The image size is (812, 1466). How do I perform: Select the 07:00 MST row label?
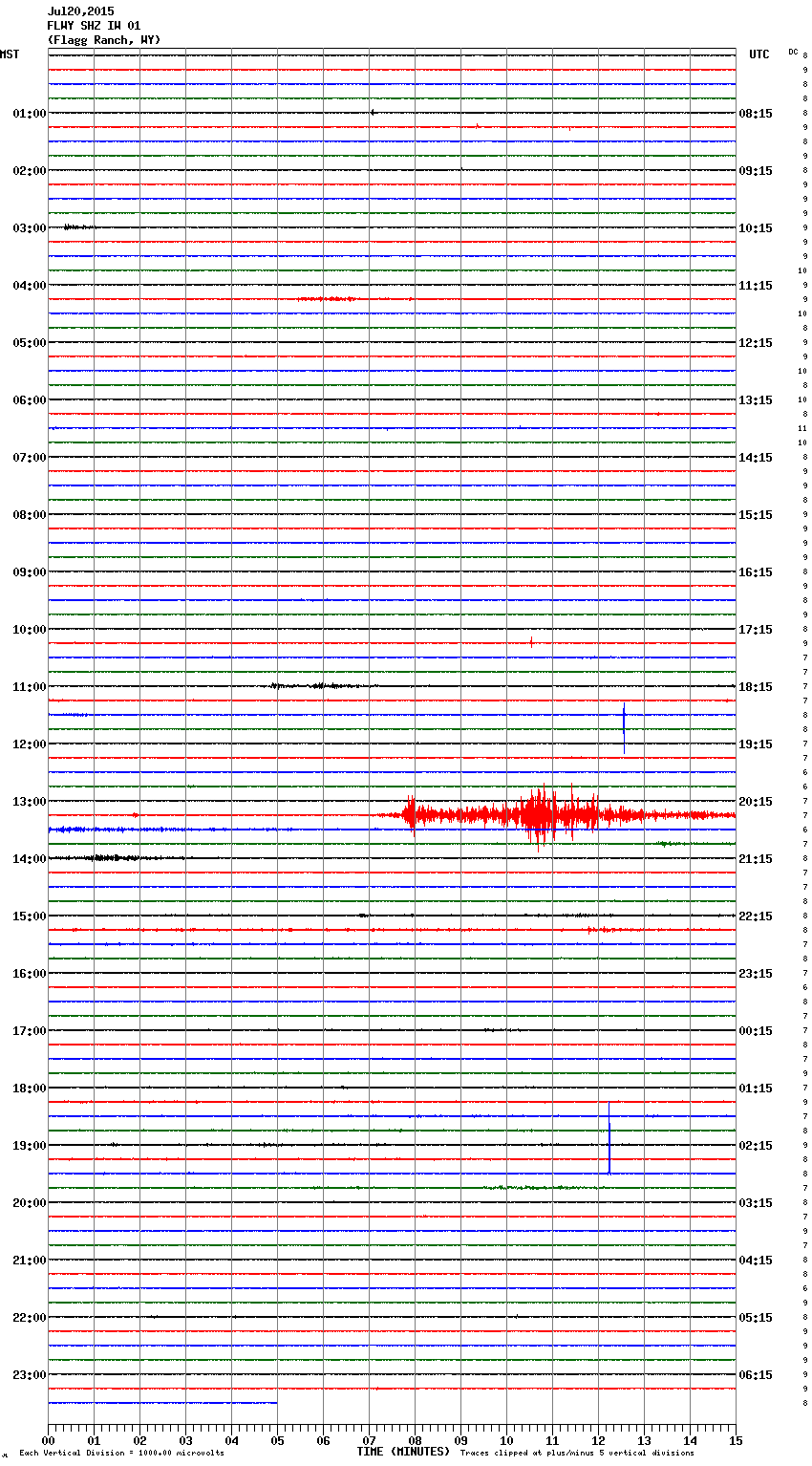30,458
